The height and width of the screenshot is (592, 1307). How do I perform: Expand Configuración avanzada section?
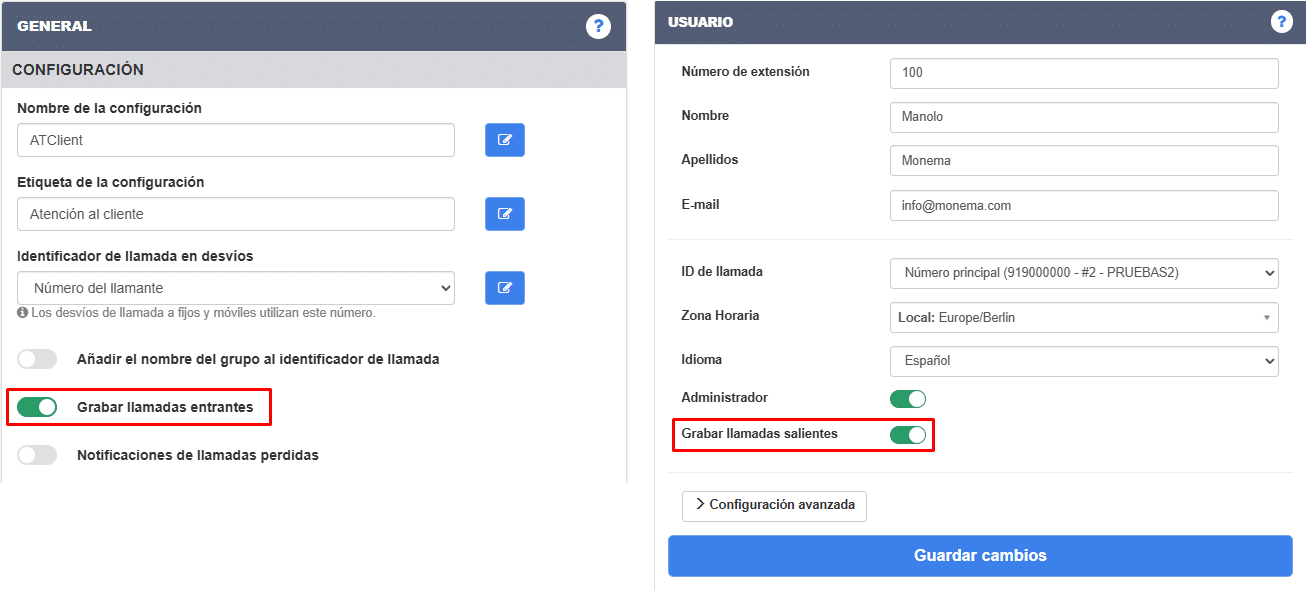point(774,506)
